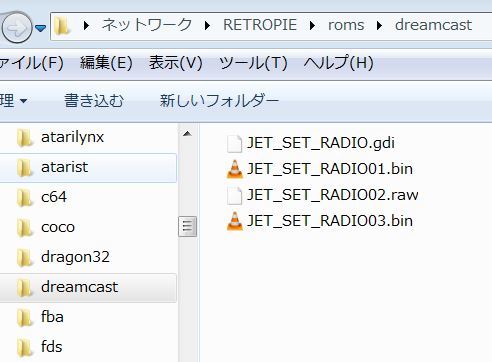Click dreamcast in the address bar
The height and width of the screenshot is (362, 492).
tap(433, 25)
